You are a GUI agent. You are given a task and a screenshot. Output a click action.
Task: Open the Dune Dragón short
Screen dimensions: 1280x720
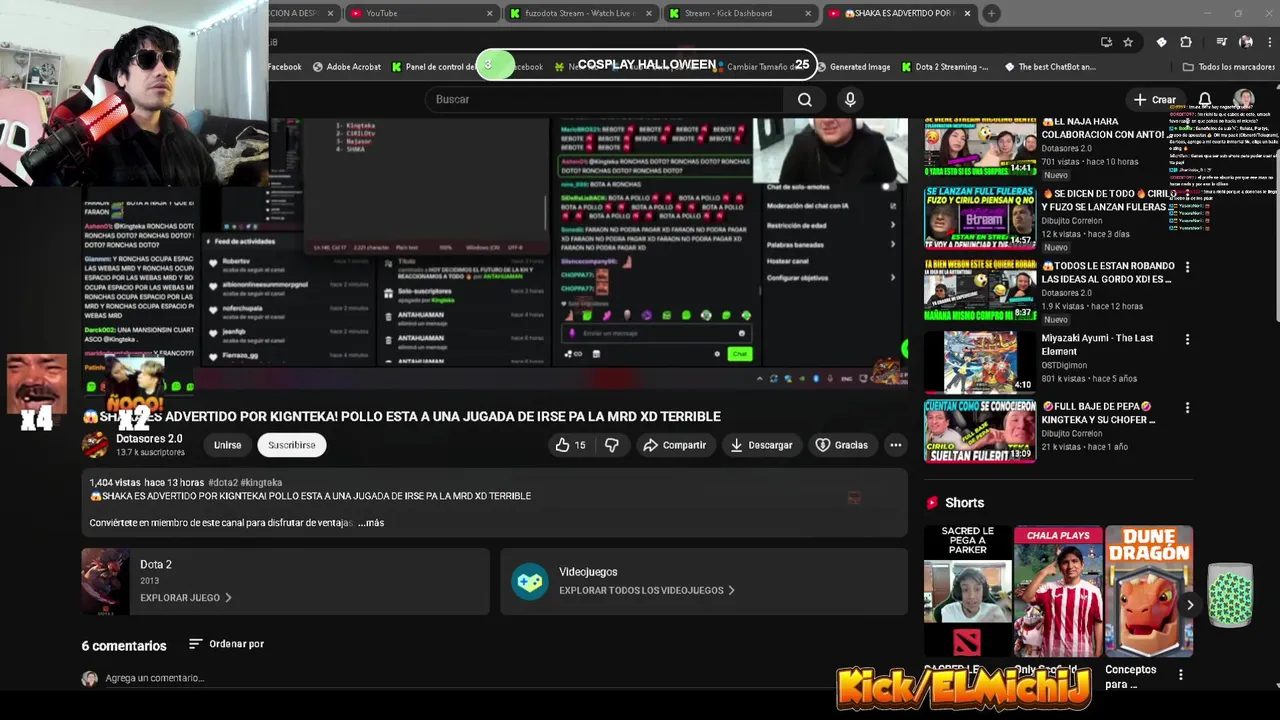1149,591
